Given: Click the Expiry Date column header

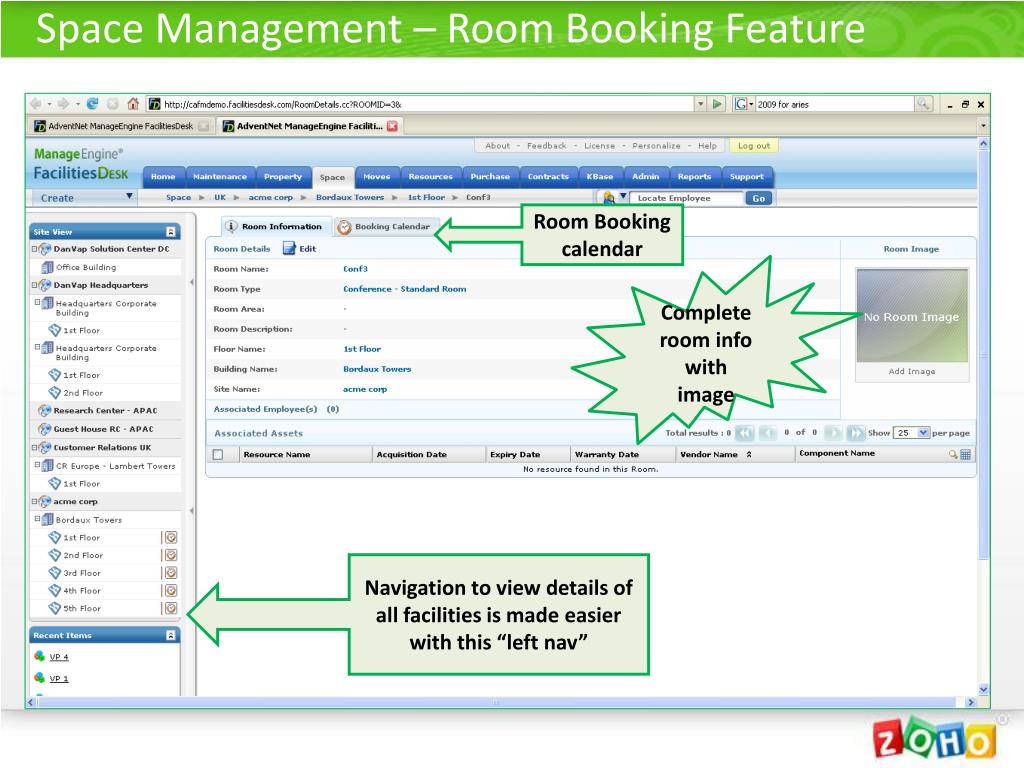Looking at the screenshot, I should pos(515,455).
